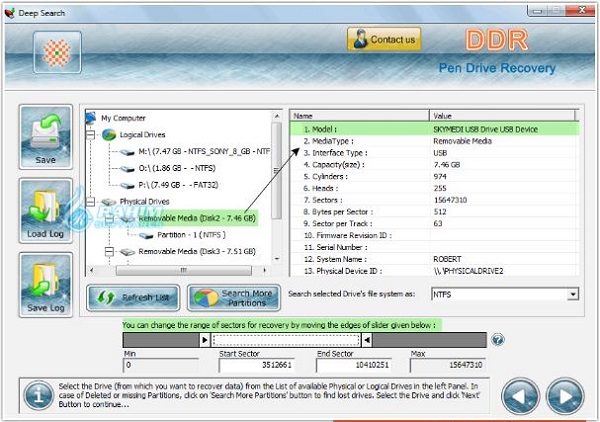
Task: Click the My Computer icon
Action: pyautogui.click(x=91, y=117)
